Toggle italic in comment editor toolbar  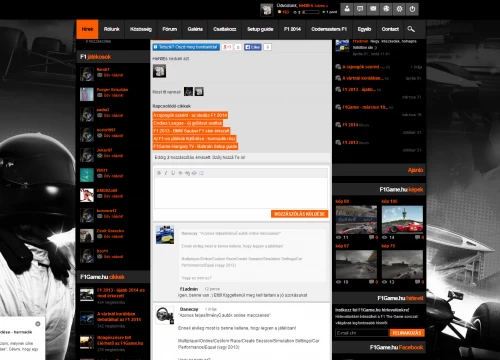(166, 173)
